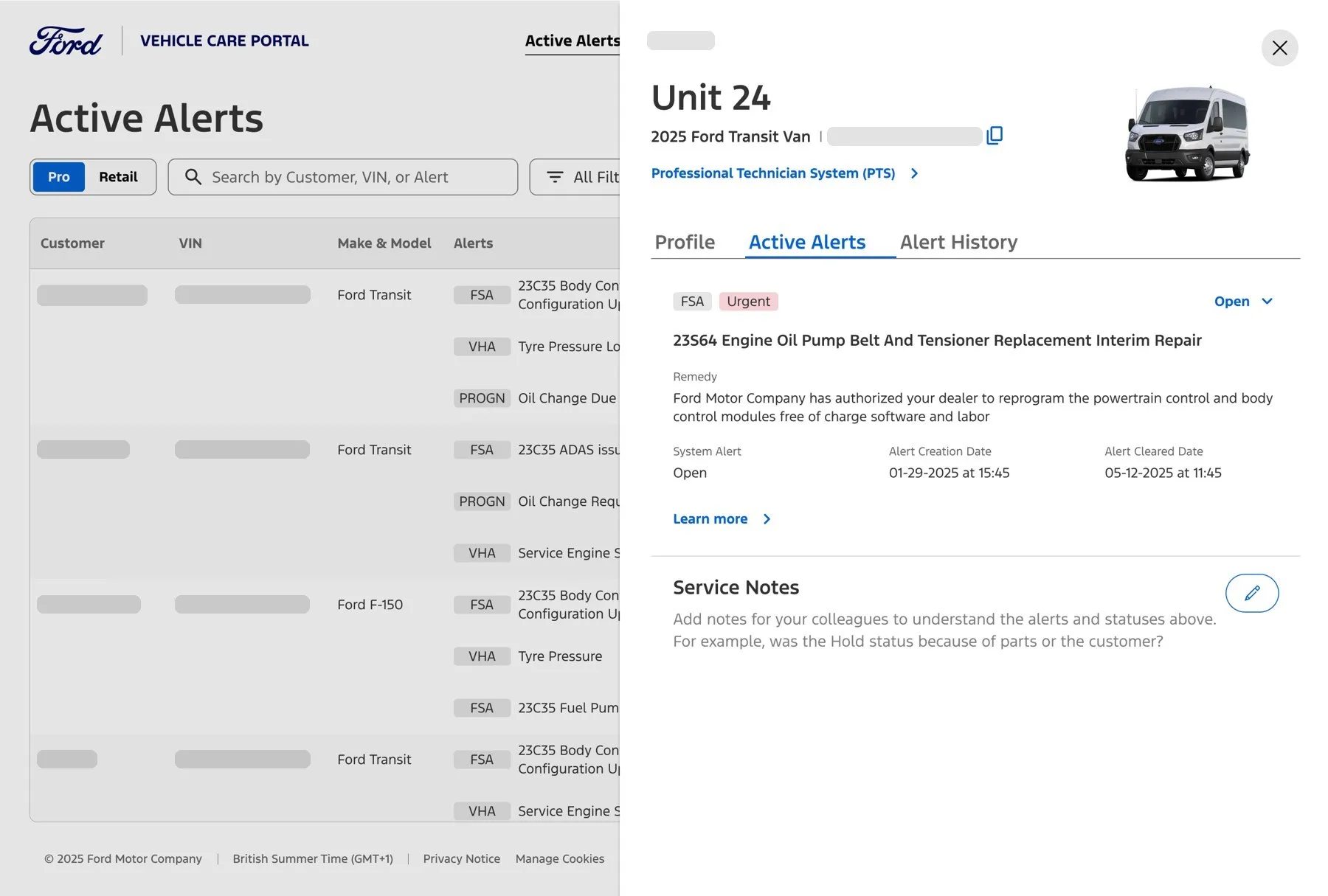The width and height of the screenshot is (1328, 896).
Task: Click the Ford F-150 model cell
Action: pyautogui.click(x=370, y=605)
